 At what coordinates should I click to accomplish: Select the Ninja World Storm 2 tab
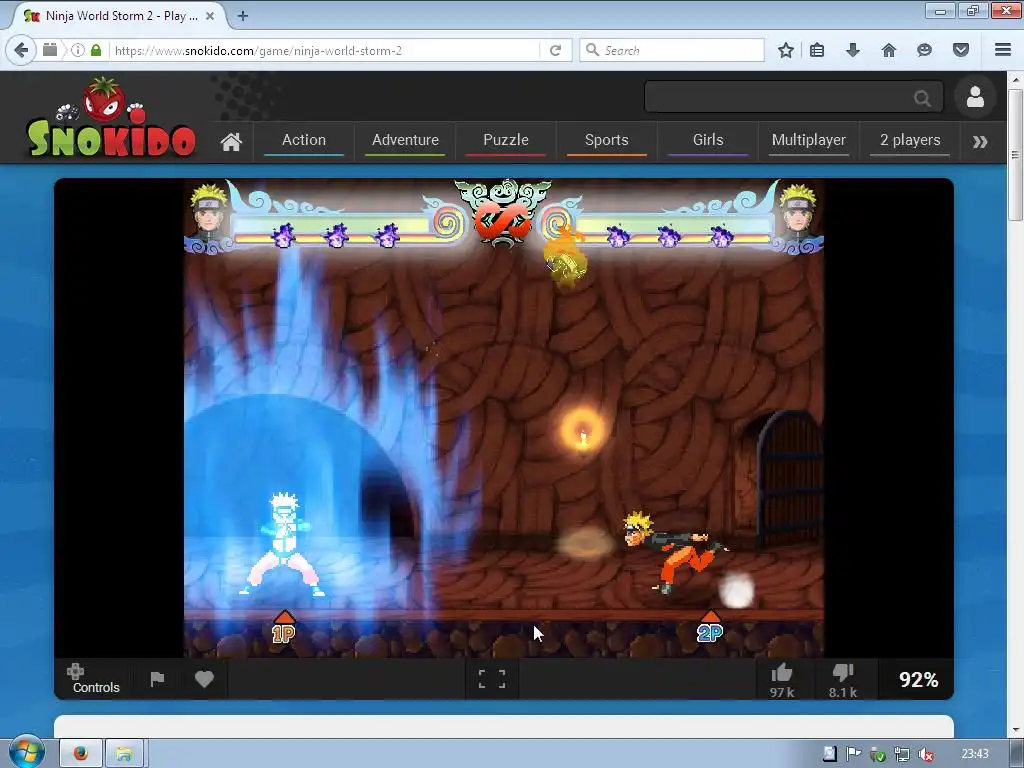[x=120, y=16]
